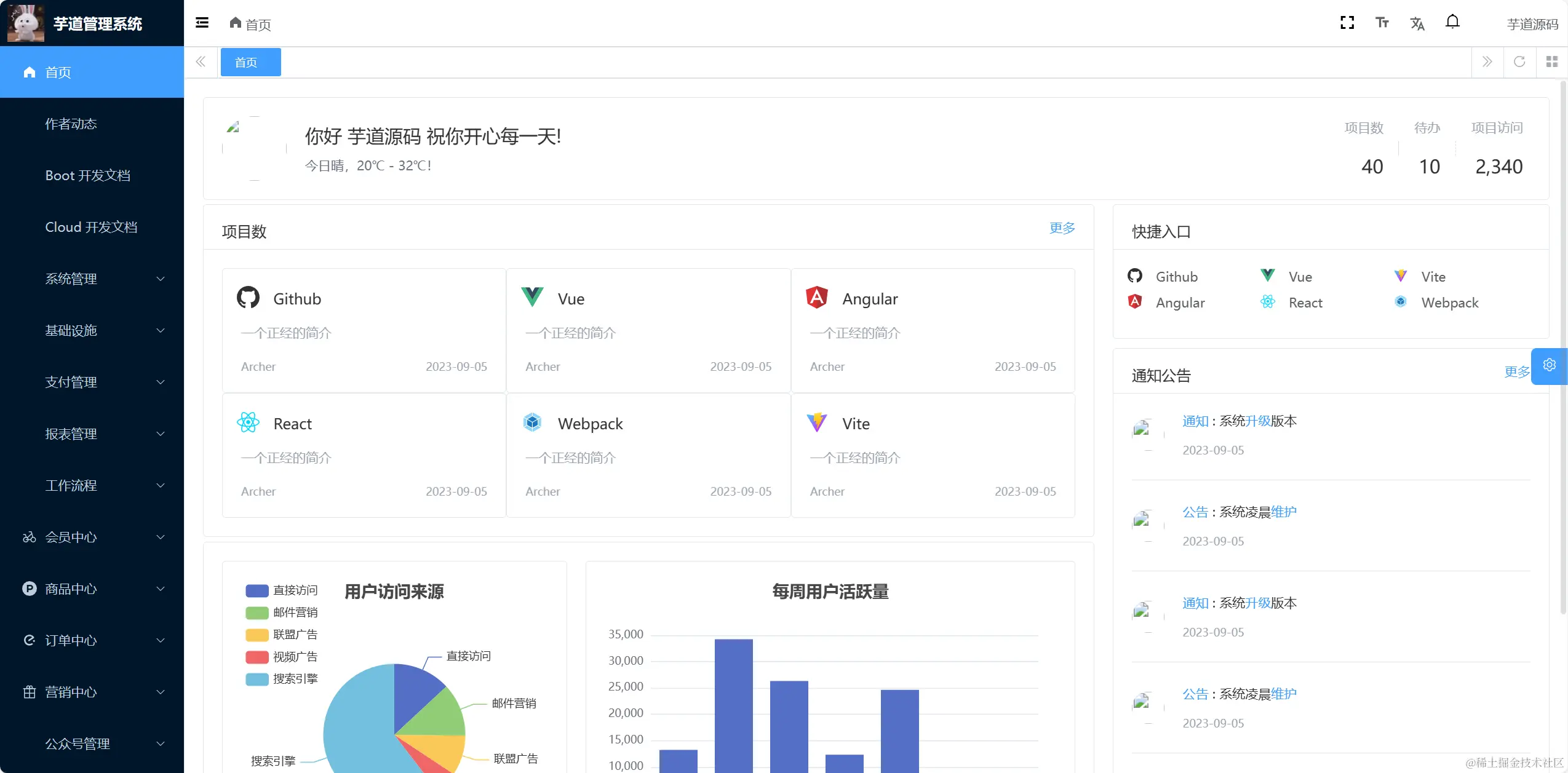The height and width of the screenshot is (773, 1568).
Task: Select the 首页 tab in the tab bar
Action: coord(250,62)
